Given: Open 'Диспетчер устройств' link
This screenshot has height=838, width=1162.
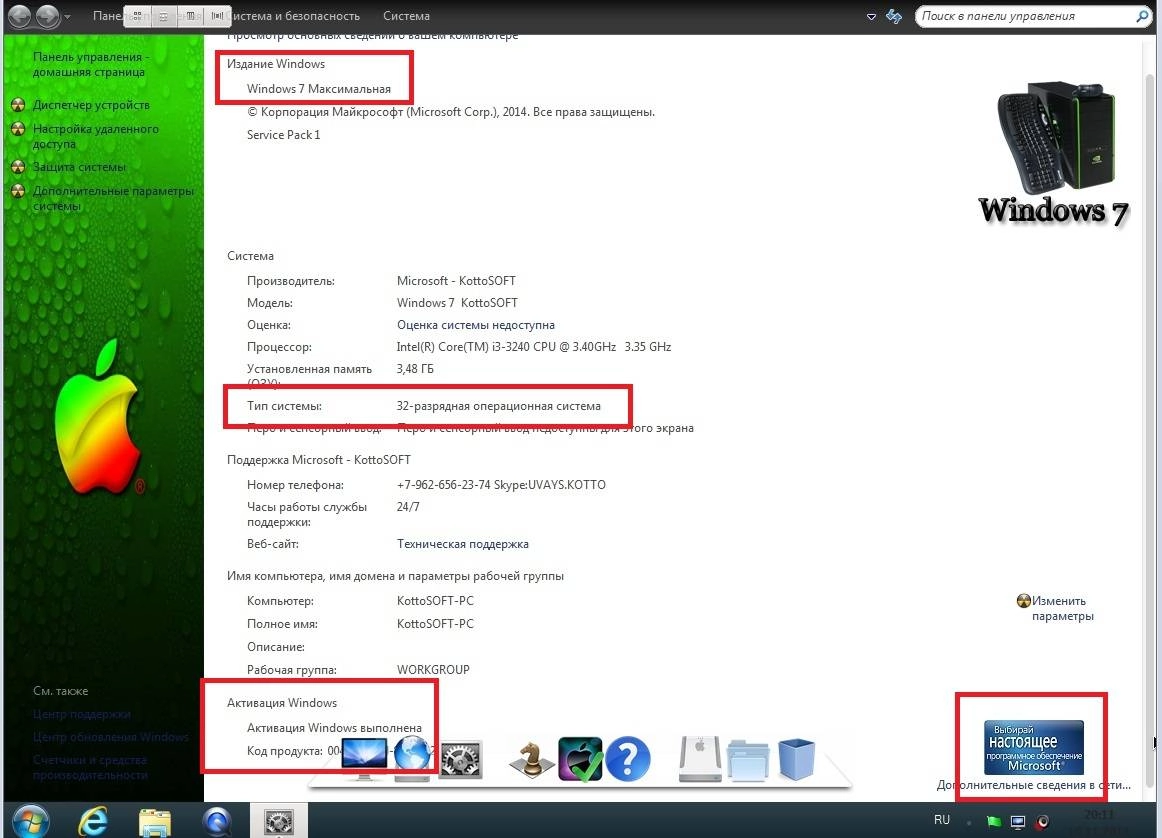Looking at the screenshot, I should [91, 105].
